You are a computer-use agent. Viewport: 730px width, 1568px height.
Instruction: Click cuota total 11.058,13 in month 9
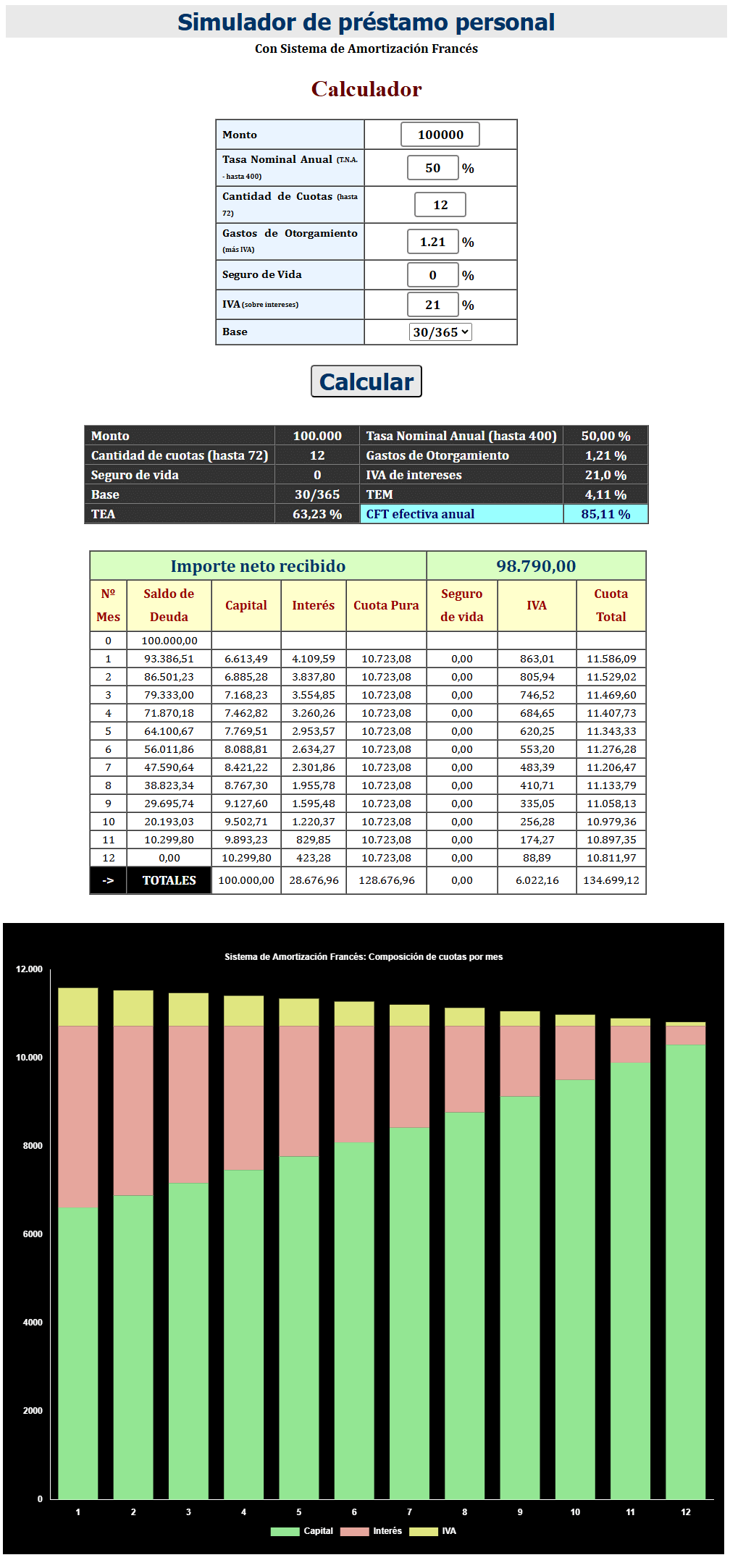coord(611,804)
